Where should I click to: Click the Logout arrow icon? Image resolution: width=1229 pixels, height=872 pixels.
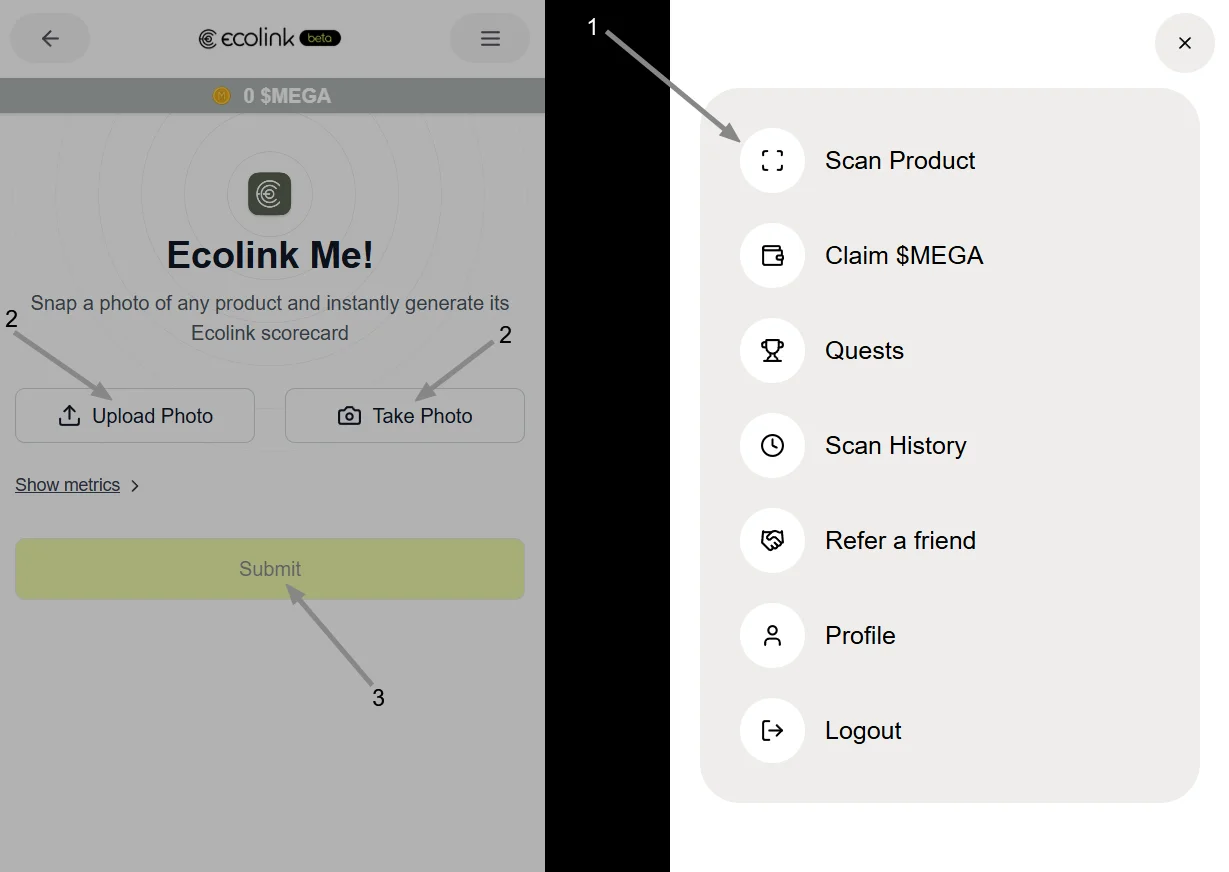point(772,730)
